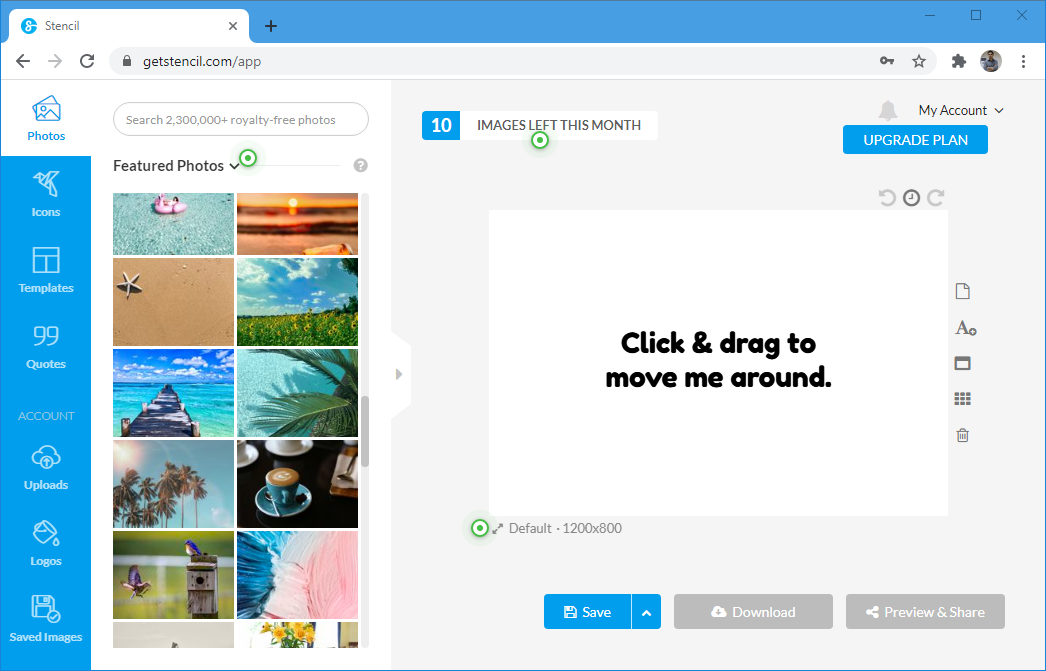Open the Uploads sidebar section
The width and height of the screenshot is (1046, 671).
tap(46, 468)
